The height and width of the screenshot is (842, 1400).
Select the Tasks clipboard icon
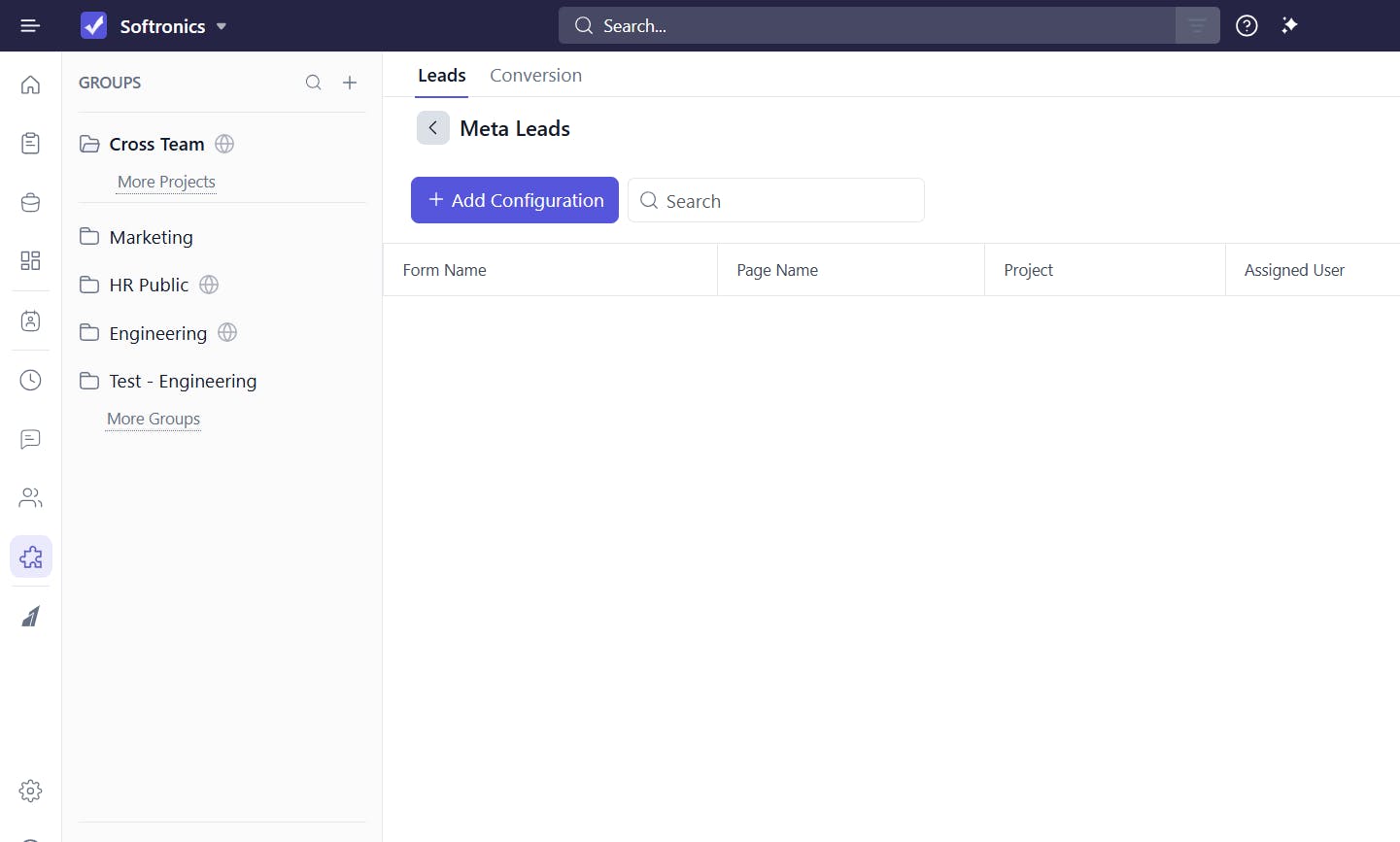click(30, 142)
